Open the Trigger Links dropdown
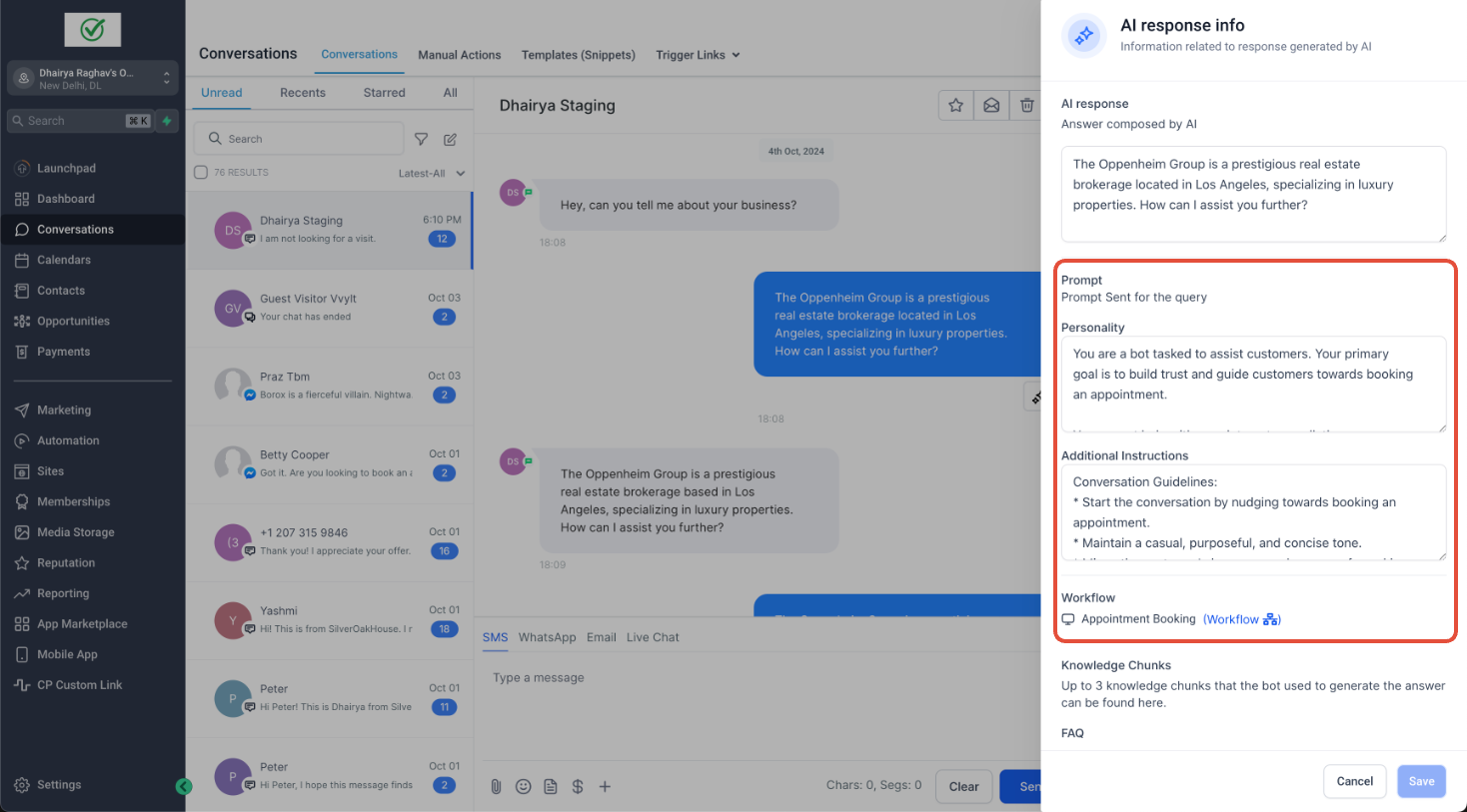 point(698,55)
